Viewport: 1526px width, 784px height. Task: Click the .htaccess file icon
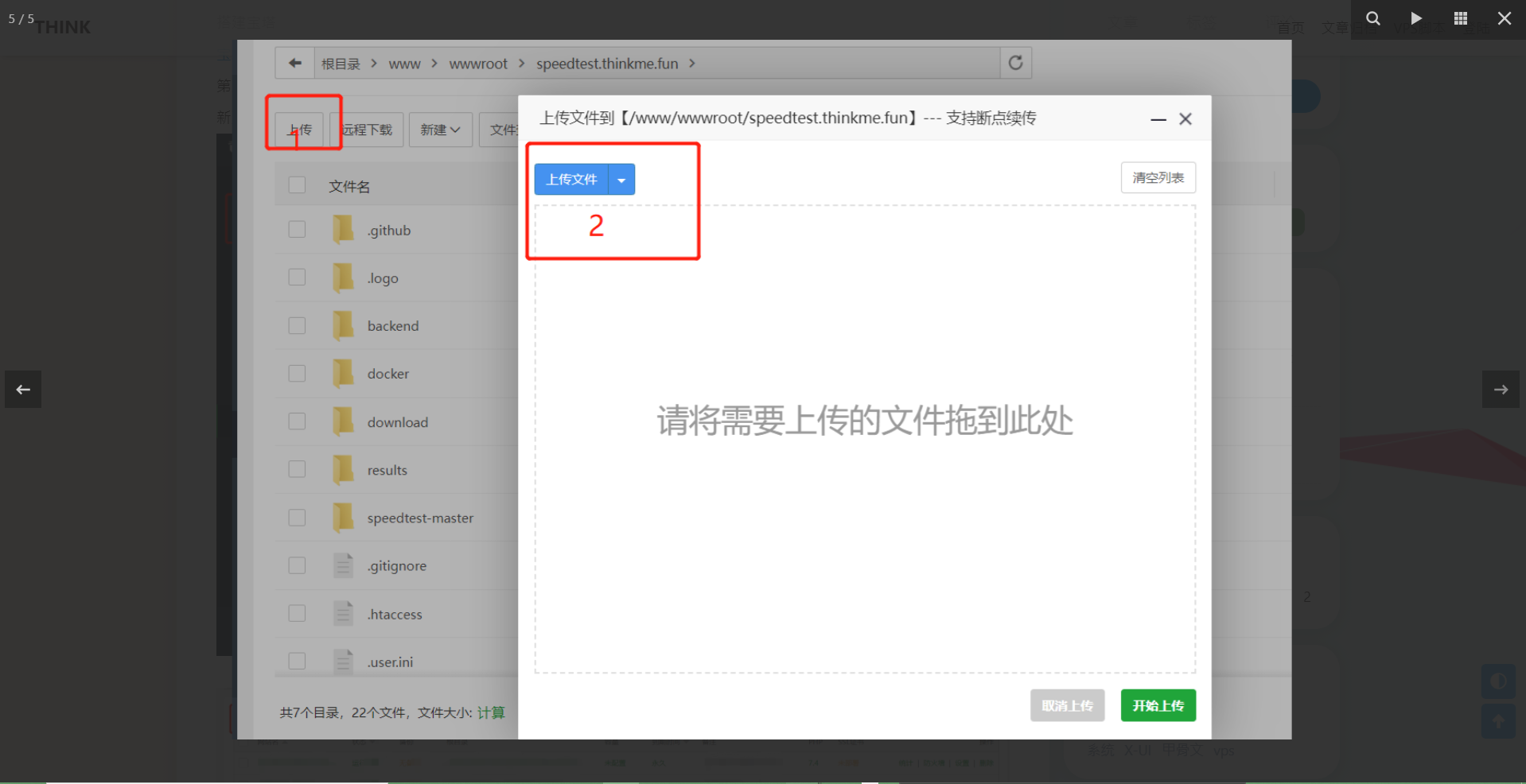point(343,614)
